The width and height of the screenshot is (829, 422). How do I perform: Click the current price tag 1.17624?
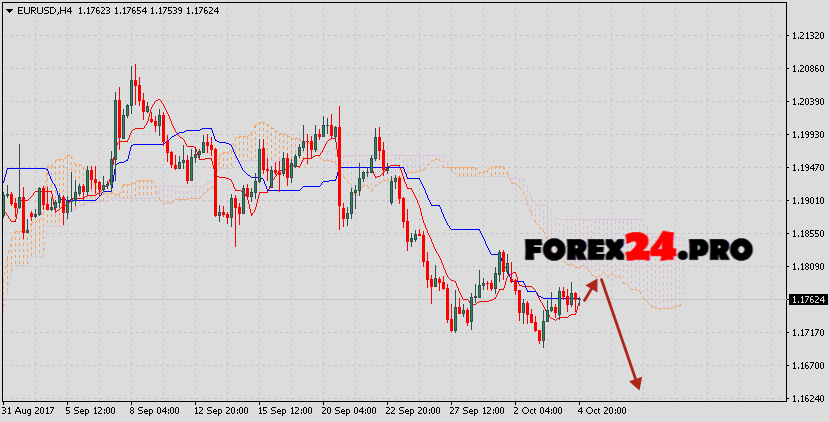[806, 299]
